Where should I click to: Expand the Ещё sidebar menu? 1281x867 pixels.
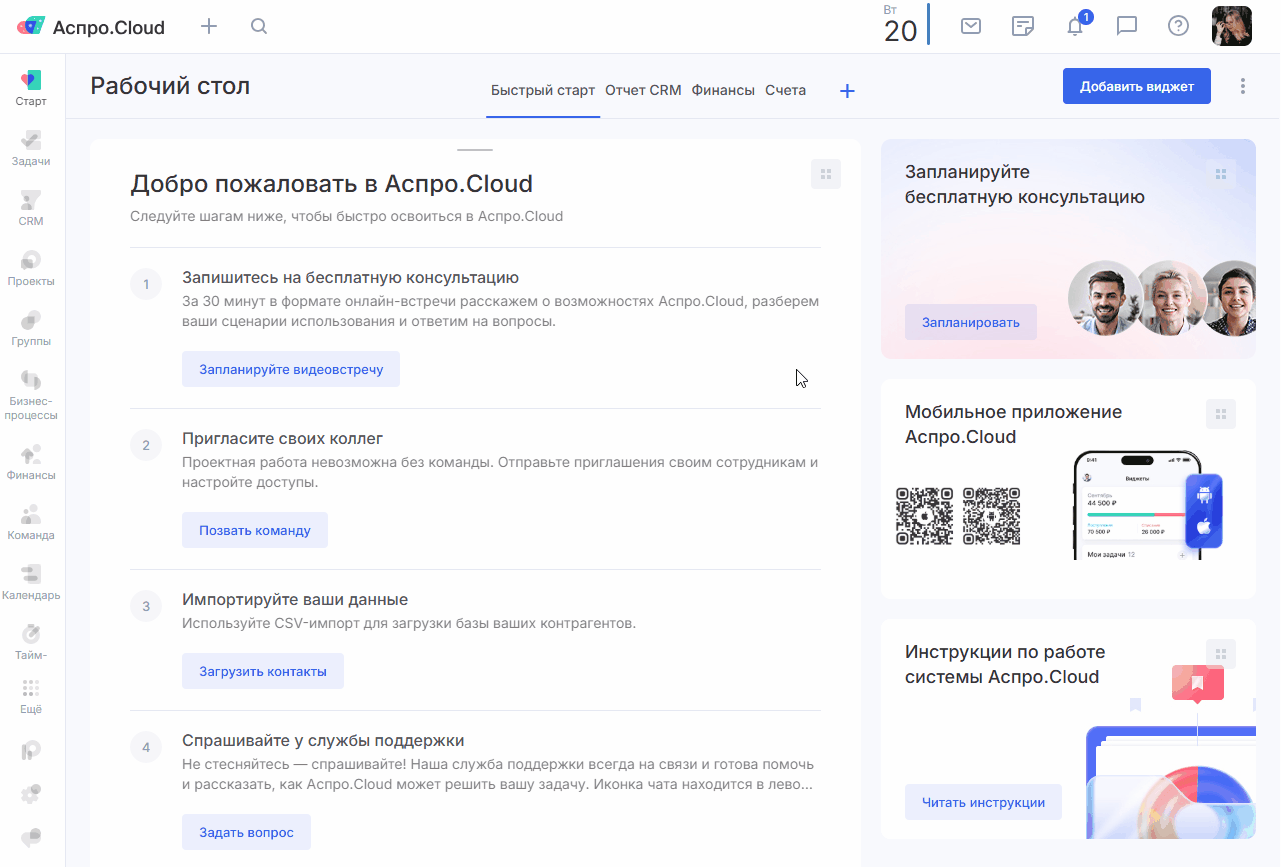pyautogui.click(x=31, y=696)
